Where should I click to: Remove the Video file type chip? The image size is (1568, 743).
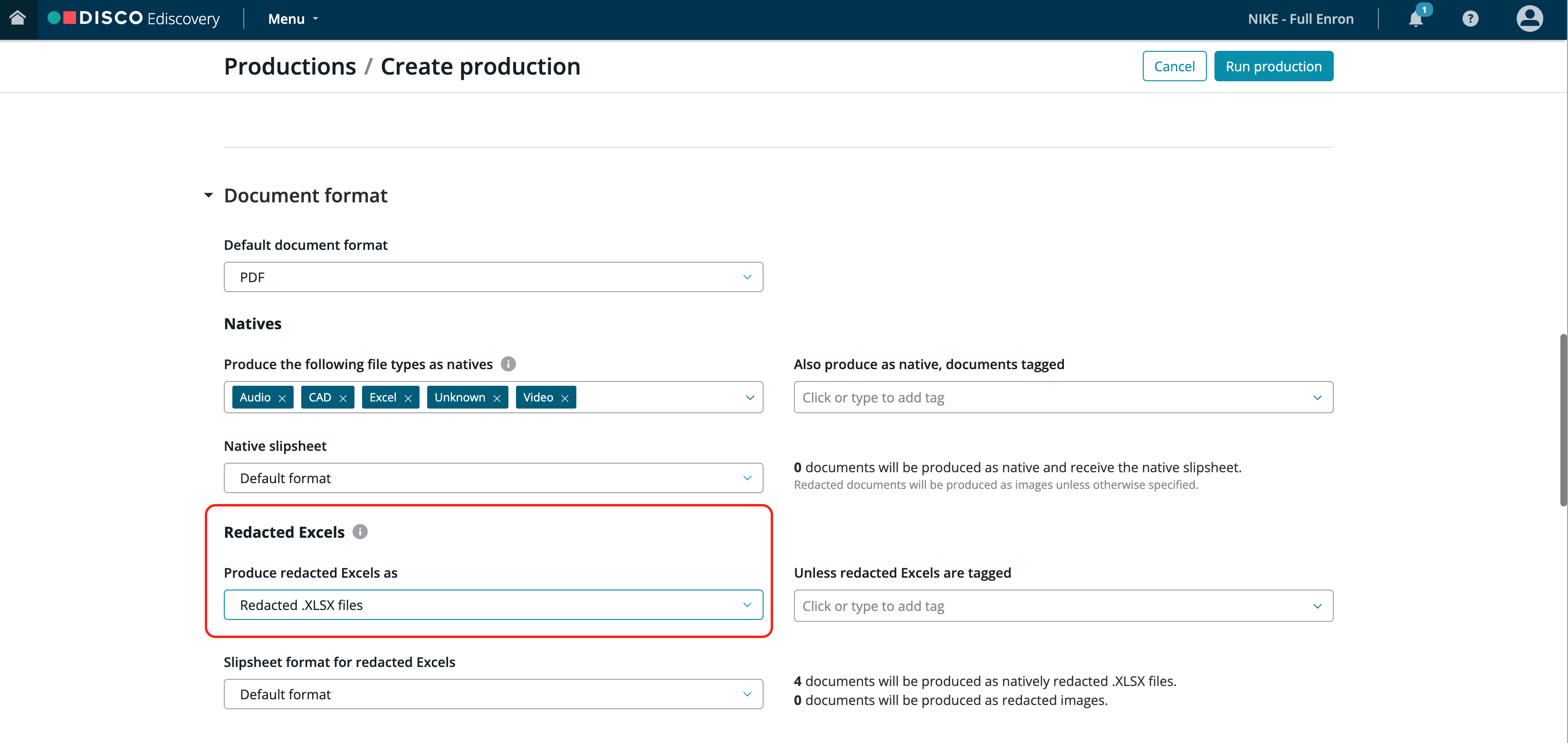click(565, 398)
